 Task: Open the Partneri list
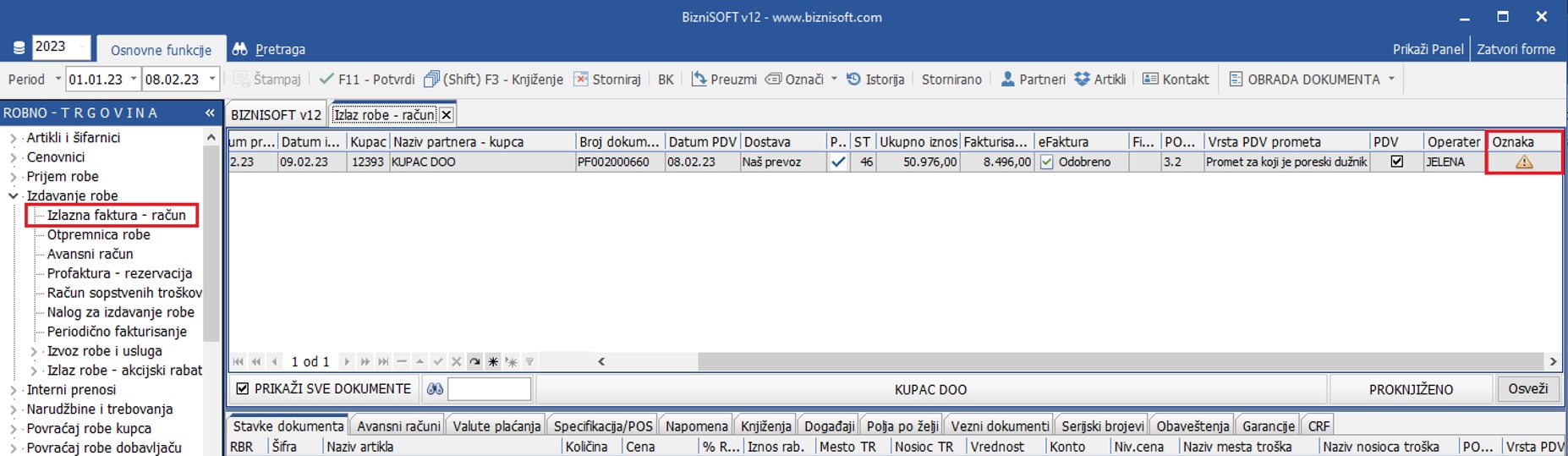coord(1033,79)
